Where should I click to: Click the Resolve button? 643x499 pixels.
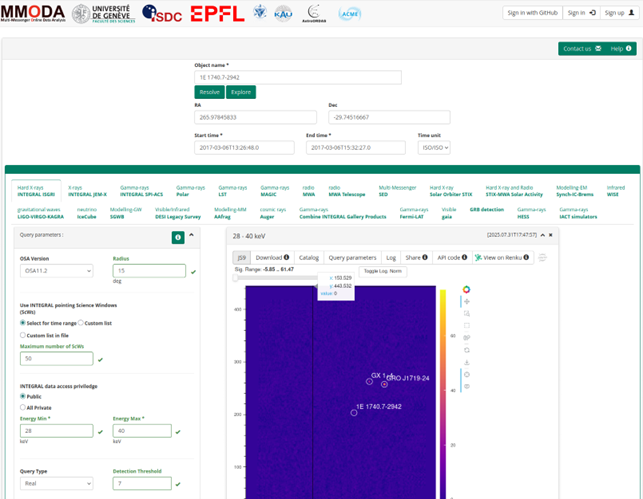click(209, 92)
